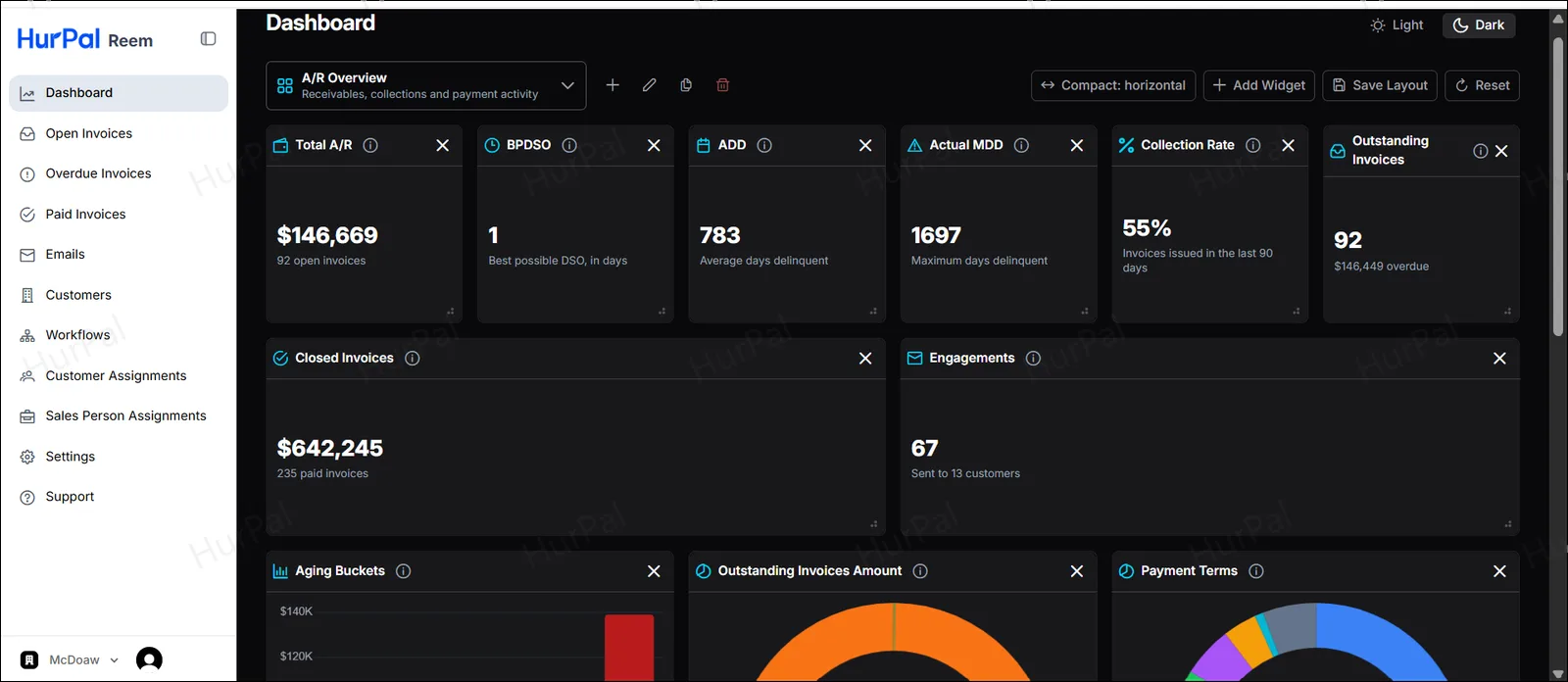This screenshot has height=682, width=1568.
Task: Remove the Engagements widget
Action: coord(1499,359)
